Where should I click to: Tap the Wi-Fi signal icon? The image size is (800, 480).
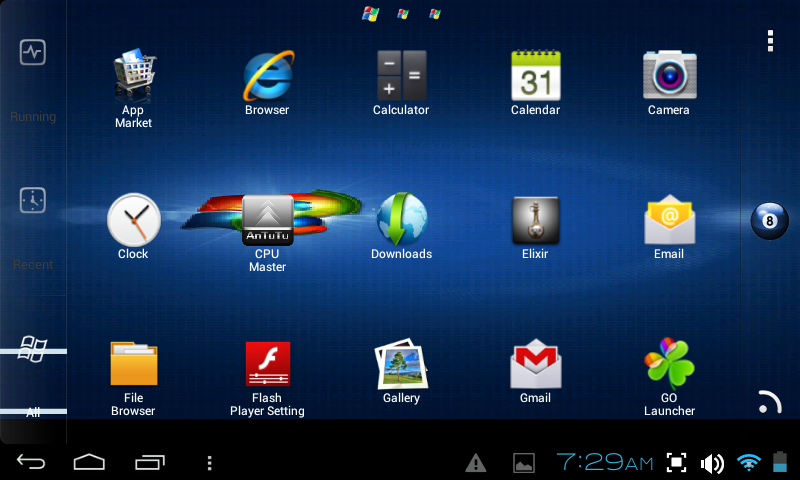pyautogui.click(x=748, y=462)
